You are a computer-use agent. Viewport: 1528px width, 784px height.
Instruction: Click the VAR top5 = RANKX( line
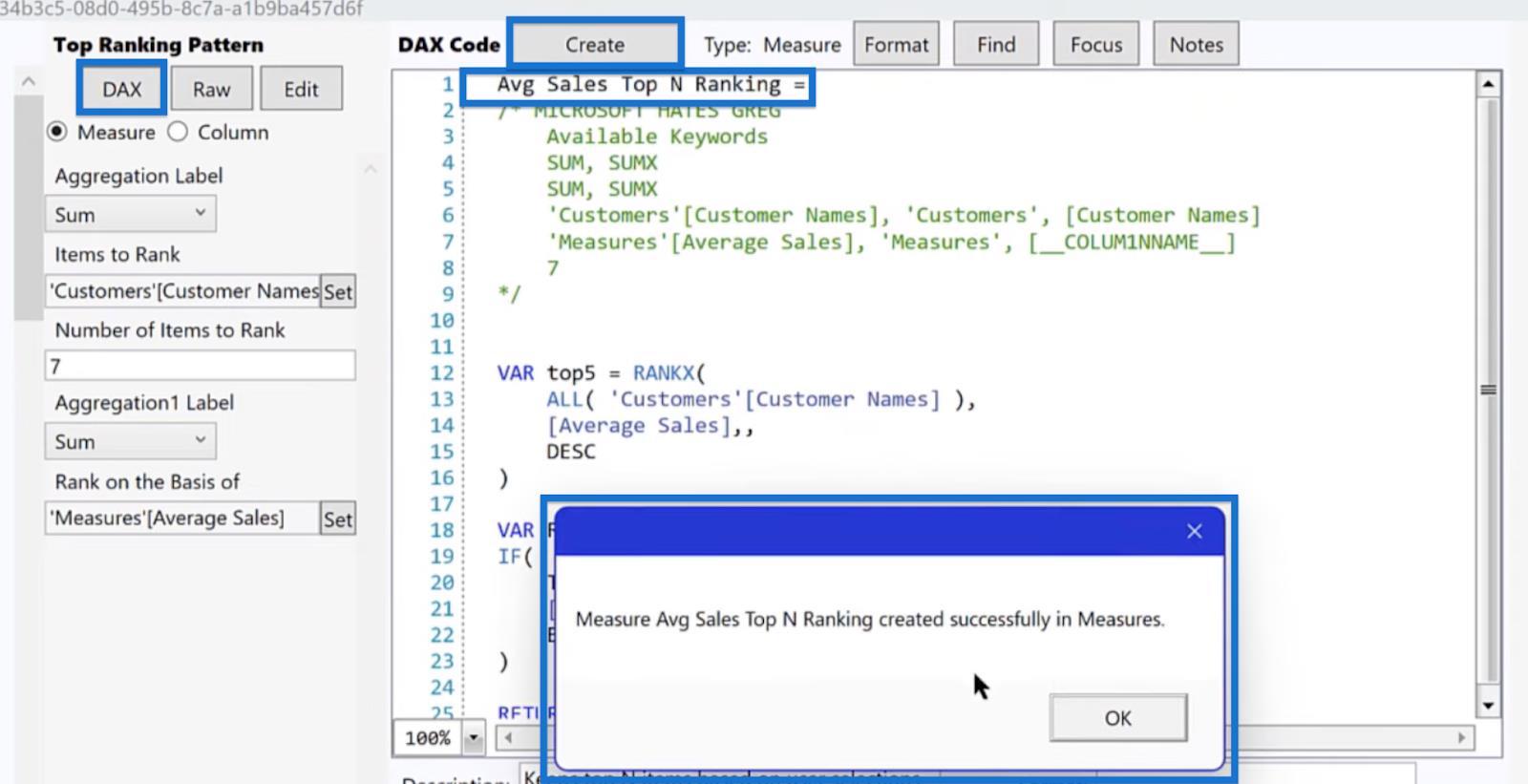pyautogui.click(x=601, y=372)
